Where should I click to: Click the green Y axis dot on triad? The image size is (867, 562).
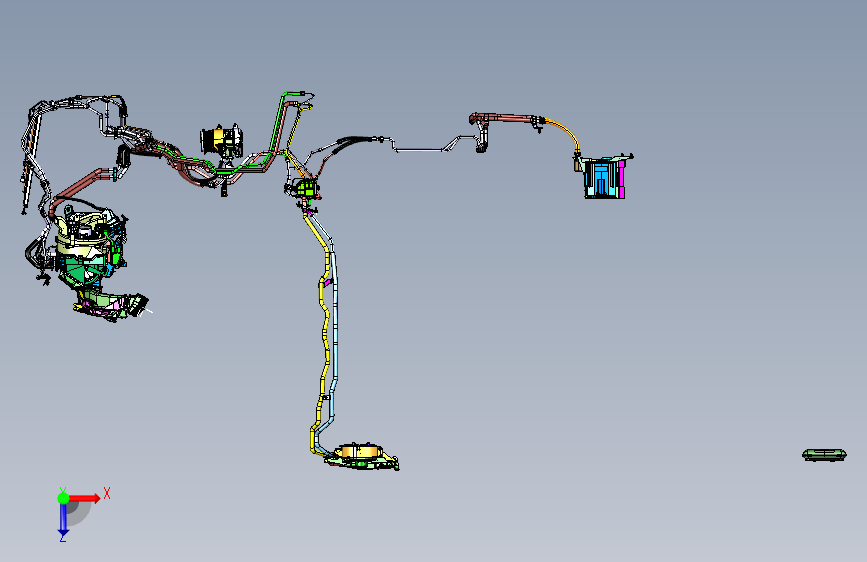[63, 498]
